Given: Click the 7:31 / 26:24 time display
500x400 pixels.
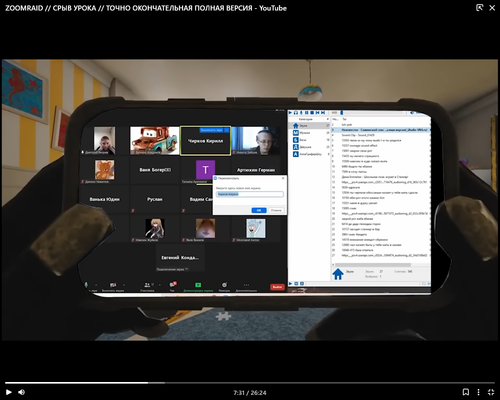Looking at the screenshot, I should 250,393.
